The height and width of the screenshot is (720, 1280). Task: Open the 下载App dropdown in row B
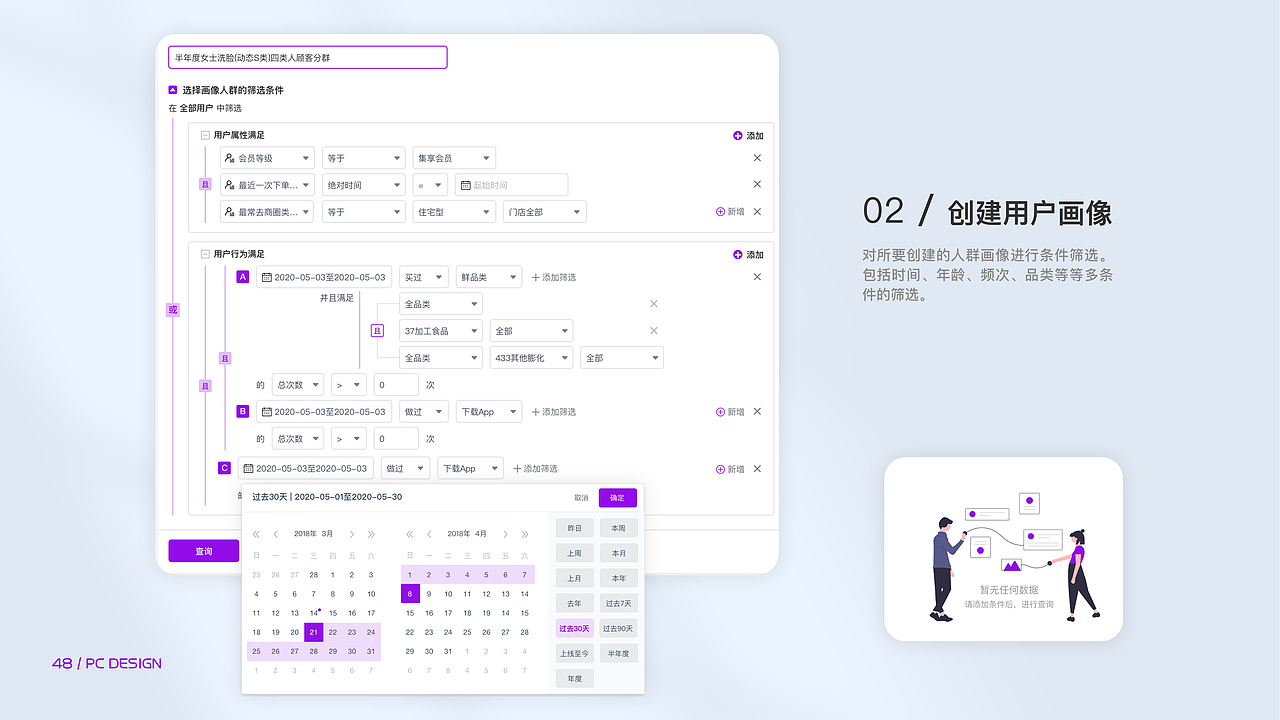coord(488,411)
